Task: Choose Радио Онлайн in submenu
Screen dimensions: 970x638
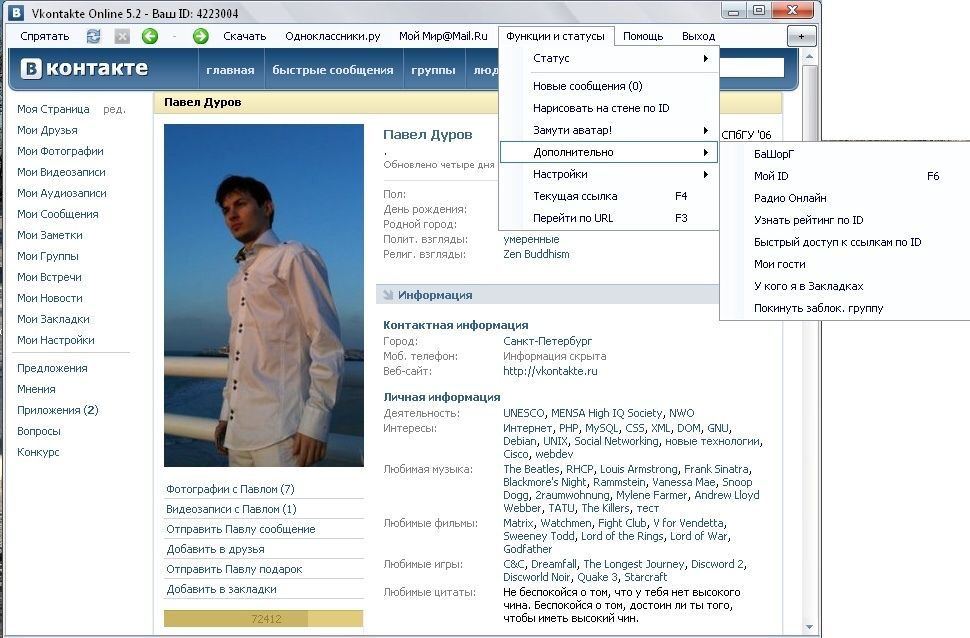Action: 845,198
